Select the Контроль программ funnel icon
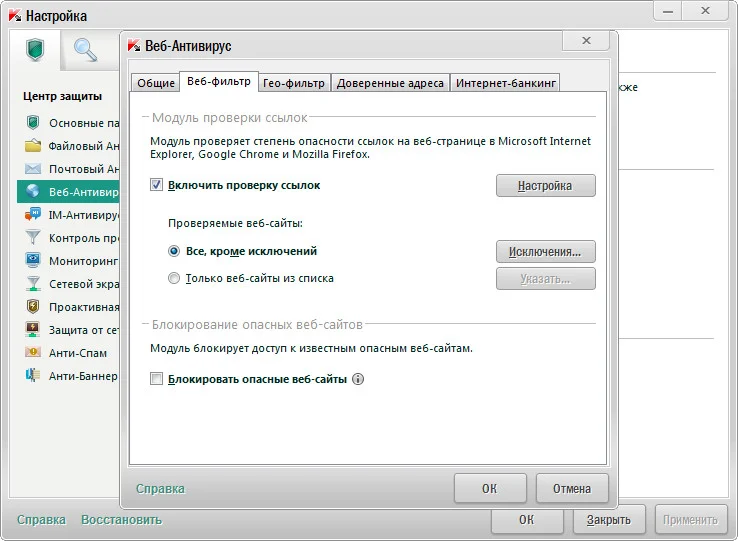 (32, 237)
